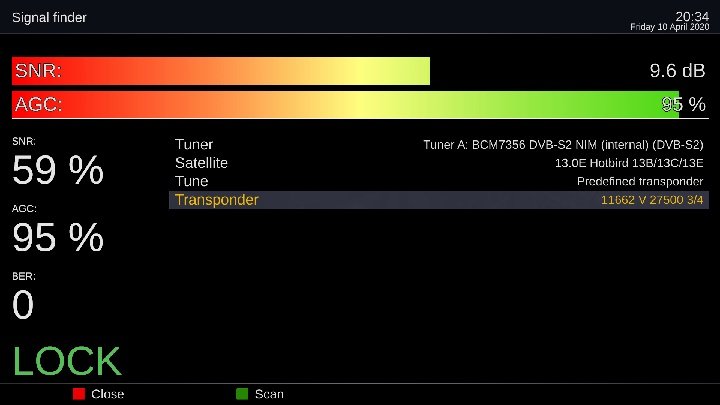Change the Tuner A BCM7356 value
Screen dimensions: 720x405
[x=563, y=145]
